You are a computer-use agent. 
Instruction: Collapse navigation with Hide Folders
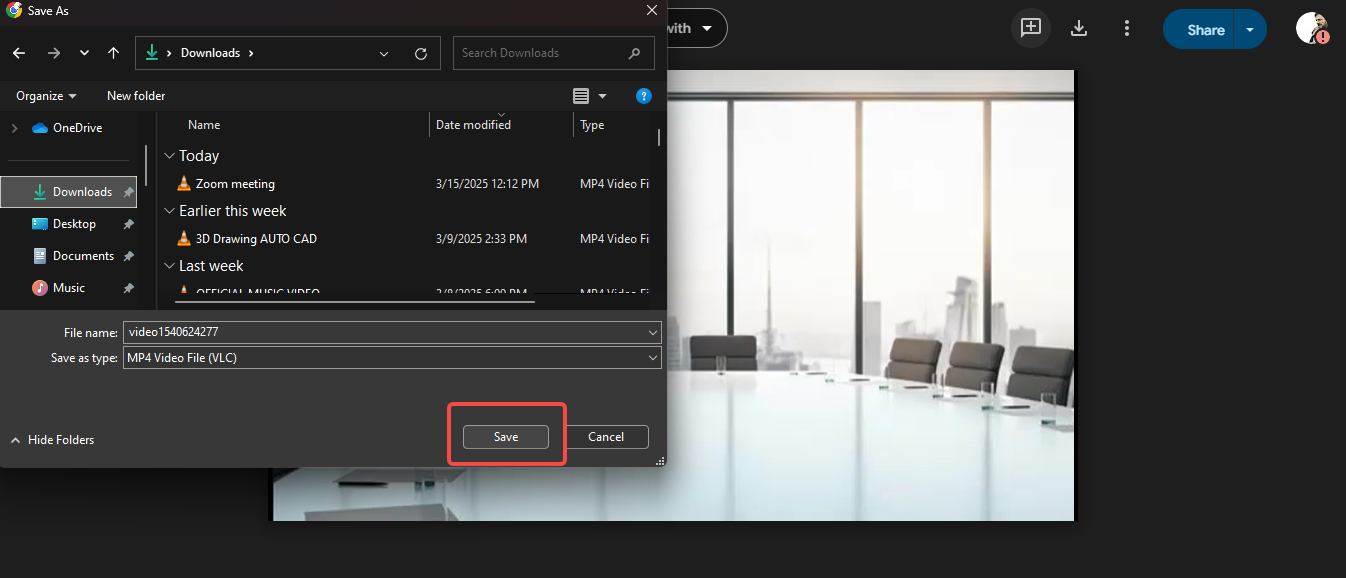[x=52, y=440]
